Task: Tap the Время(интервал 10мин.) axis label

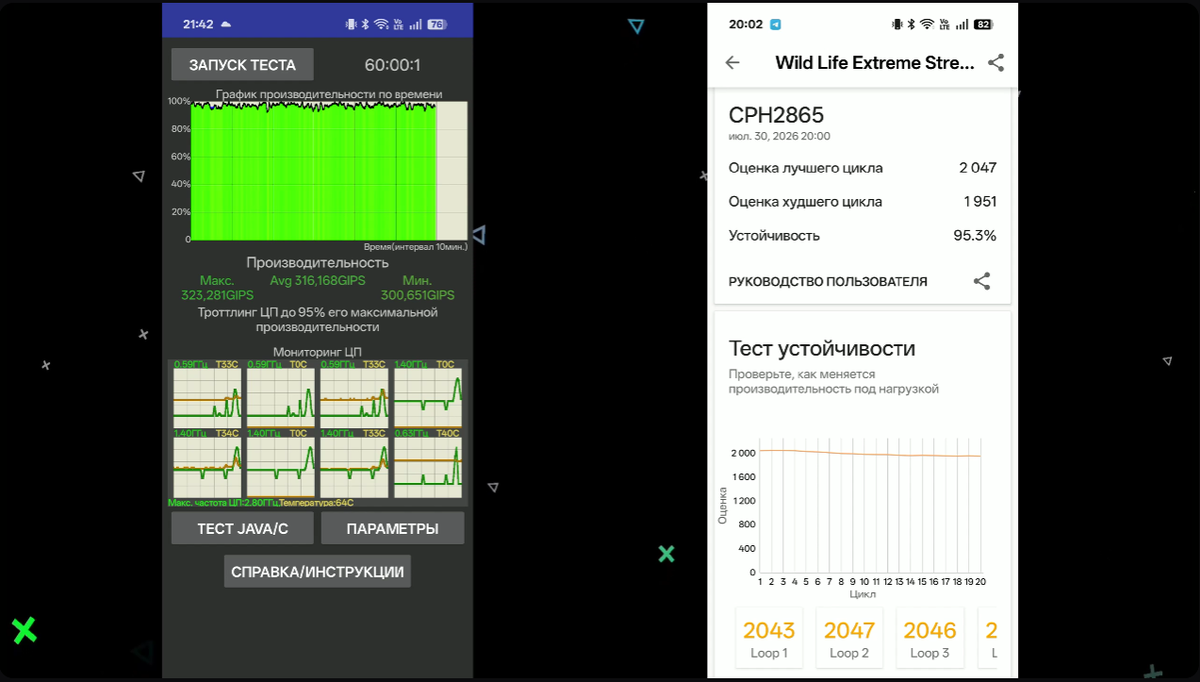Action: pyautogui.click(x=414, y=246)
